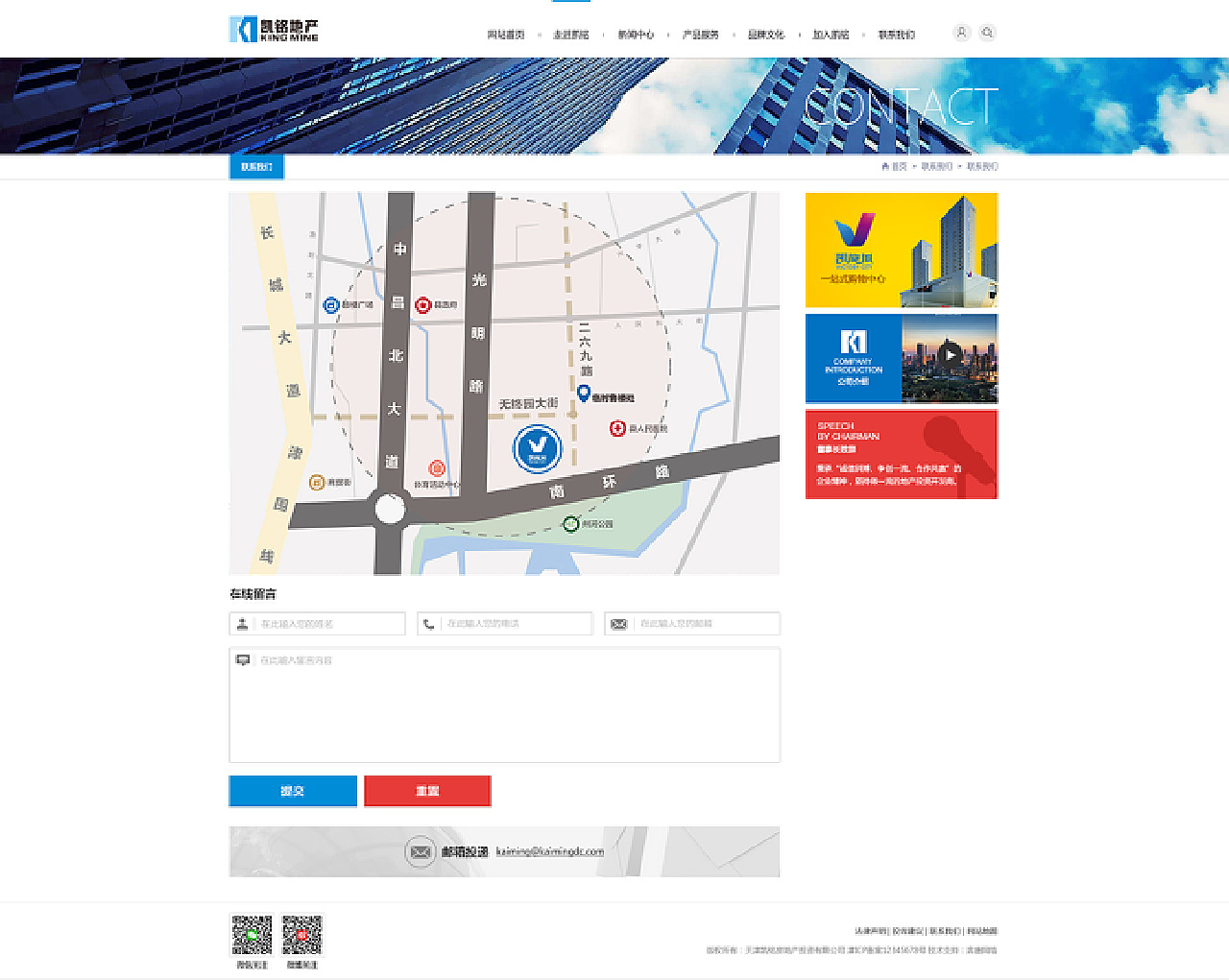Click the home icon in breadcrumb
The width and height of the screenshot is (1229, 980).
coord(885,167)
